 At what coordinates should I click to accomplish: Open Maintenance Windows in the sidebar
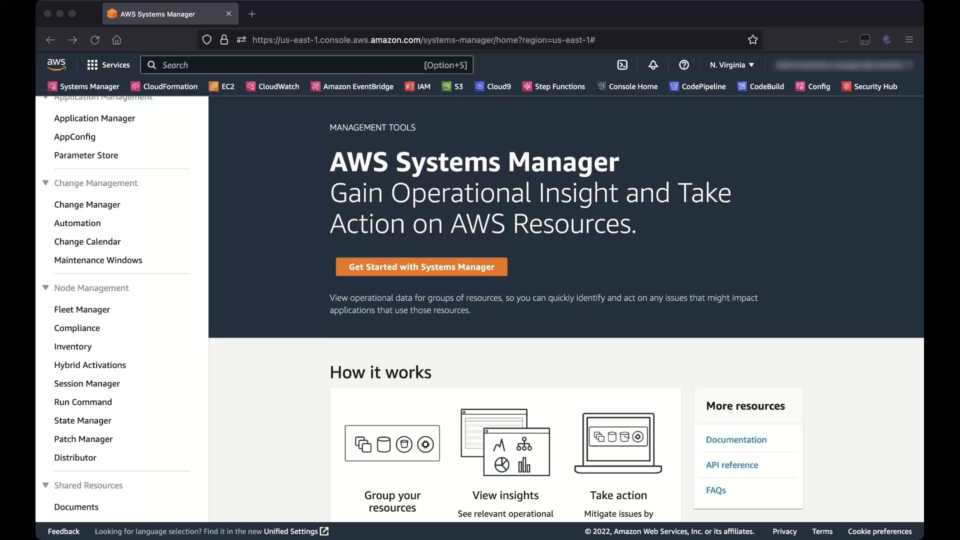coord(98,260)
